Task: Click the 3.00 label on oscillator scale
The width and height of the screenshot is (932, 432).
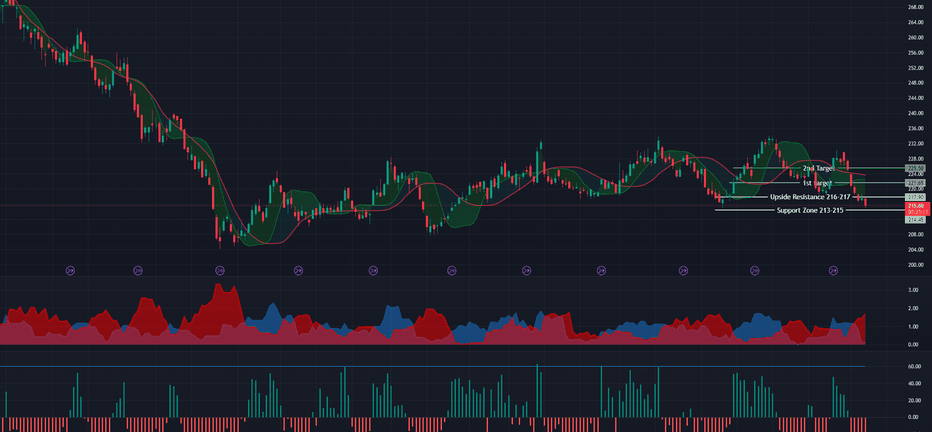Action: click(x=913, y=290)
